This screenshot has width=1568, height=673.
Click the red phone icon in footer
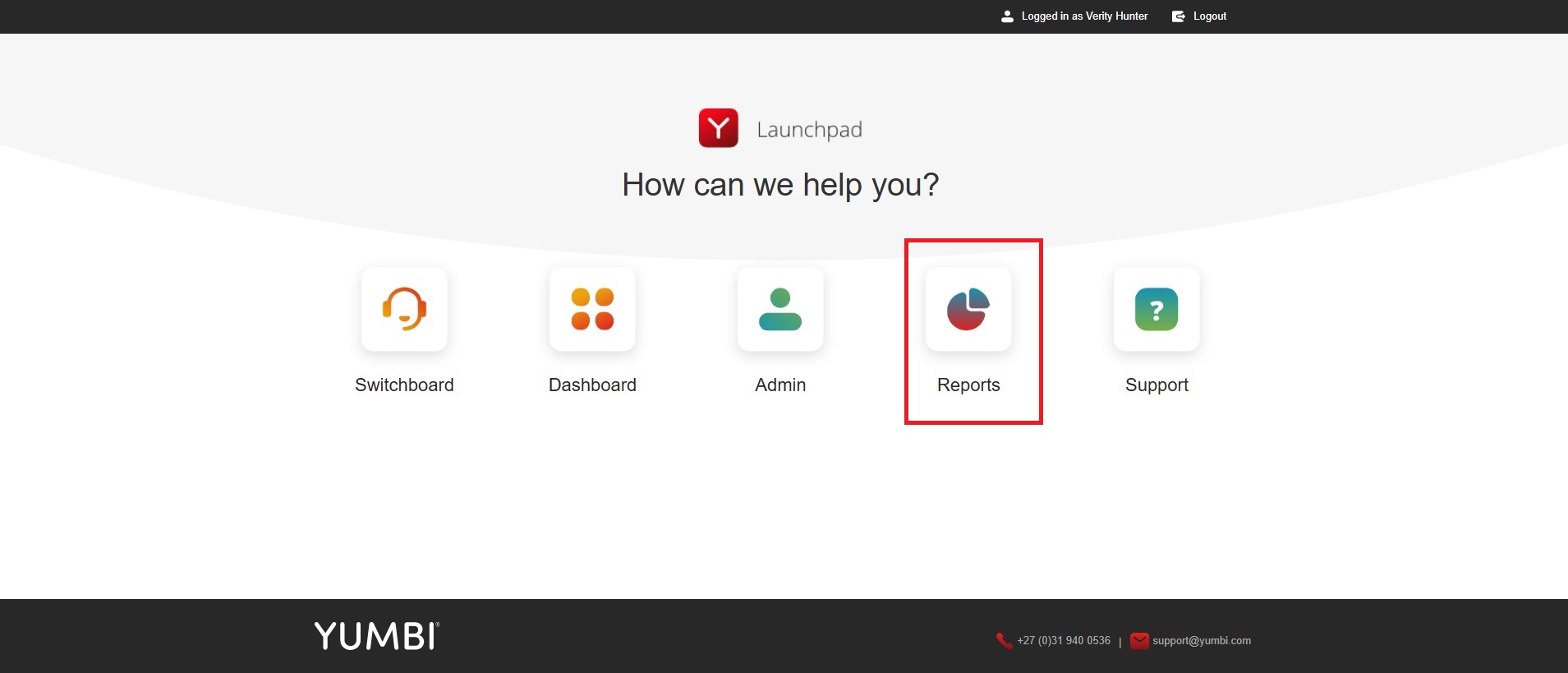coord(1004,641)
